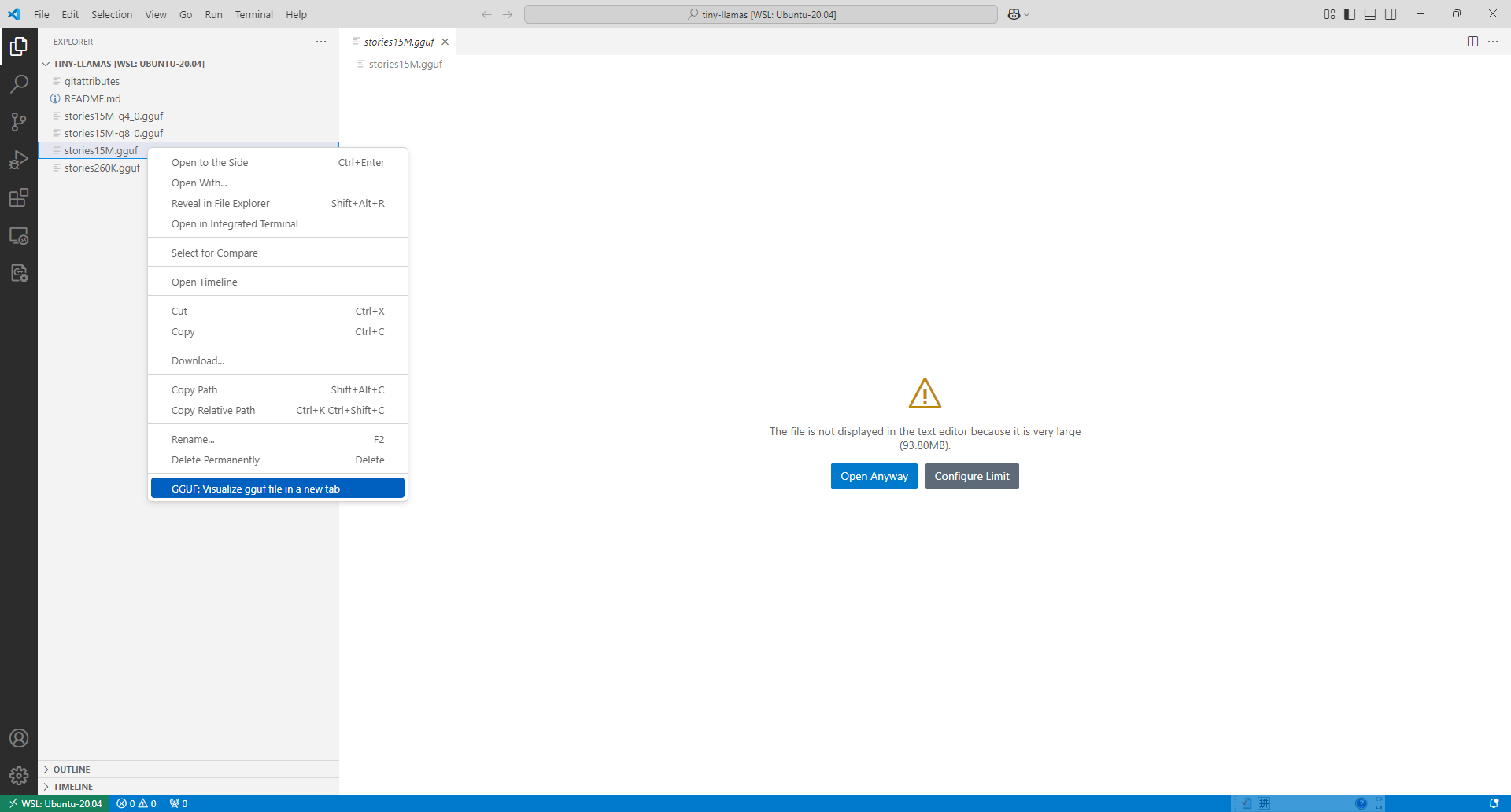Open README.md in Explorer

pyautogui.click(x=188, y=99)
